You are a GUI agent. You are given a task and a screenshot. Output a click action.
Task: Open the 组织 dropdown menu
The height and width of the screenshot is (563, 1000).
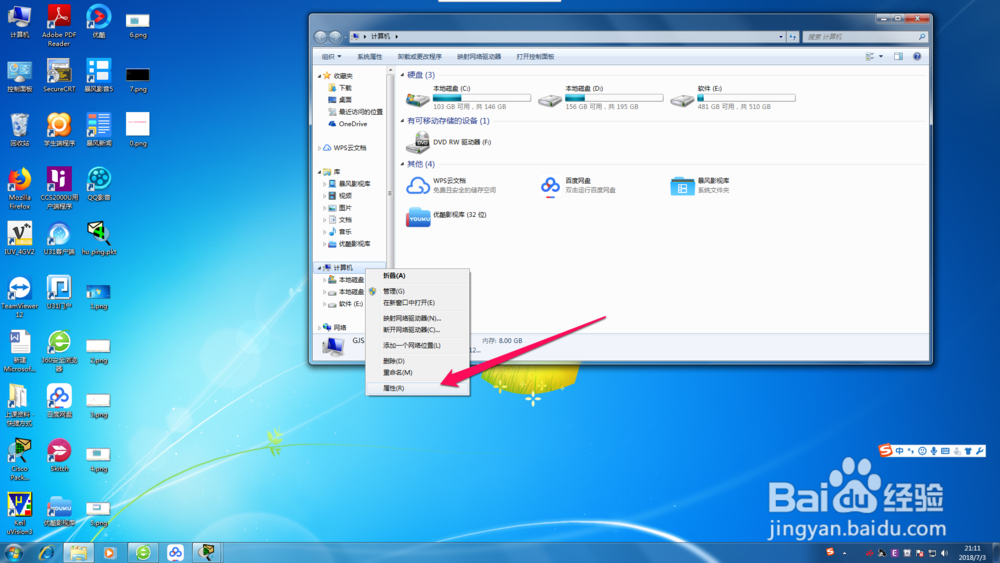[331, 57]
